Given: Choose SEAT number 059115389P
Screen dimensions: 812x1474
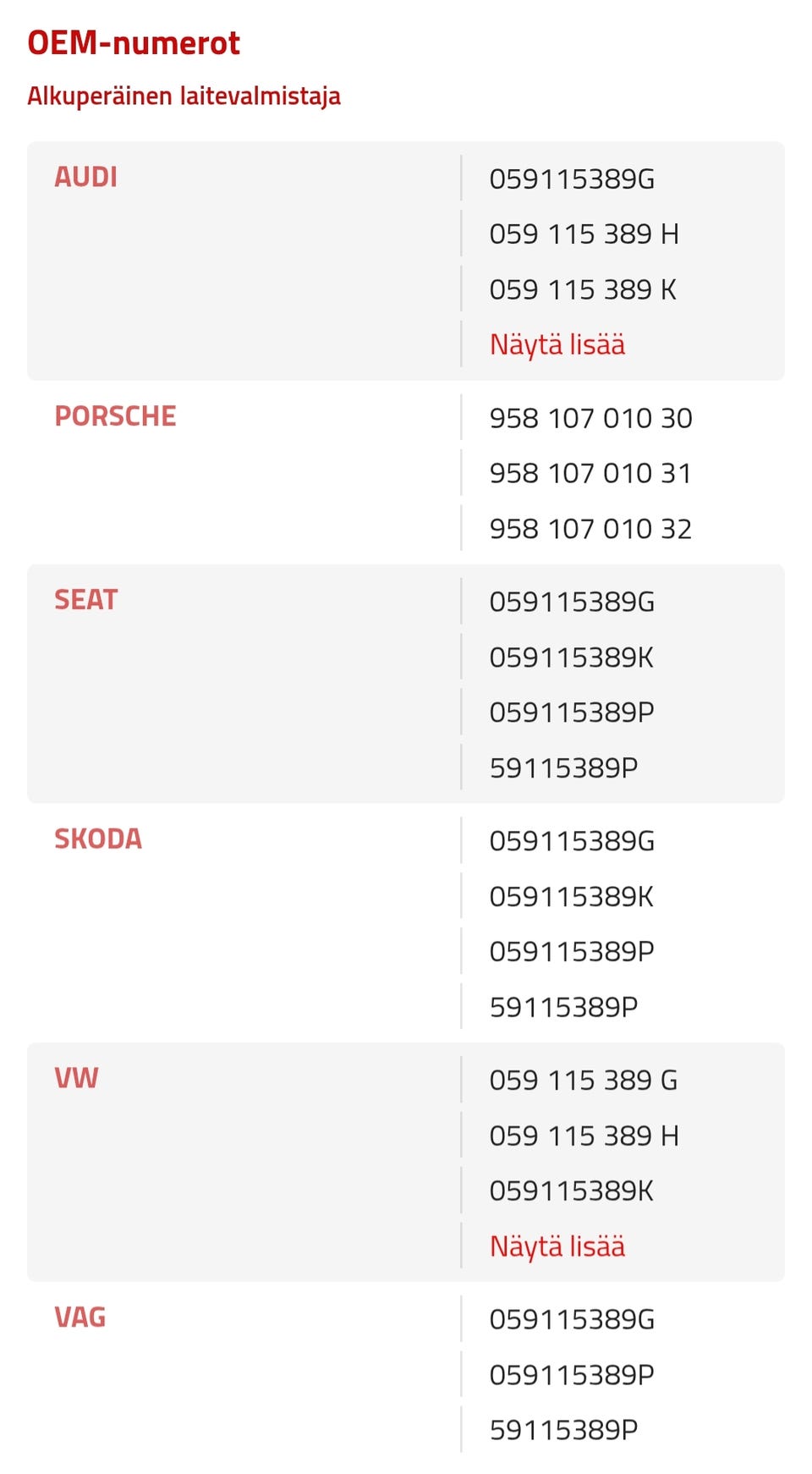Looking at the screenshot, I should click(x=572, y=712).
